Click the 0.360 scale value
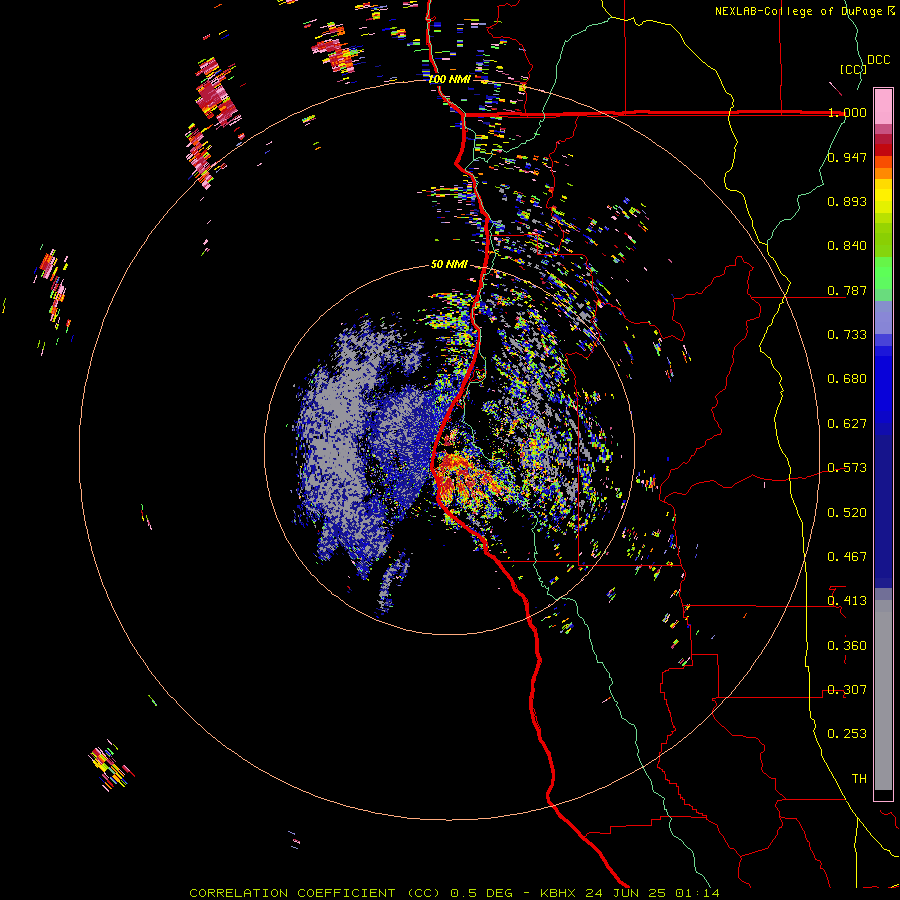This screenshot has height=900, width=900. [x=847, y=646]
